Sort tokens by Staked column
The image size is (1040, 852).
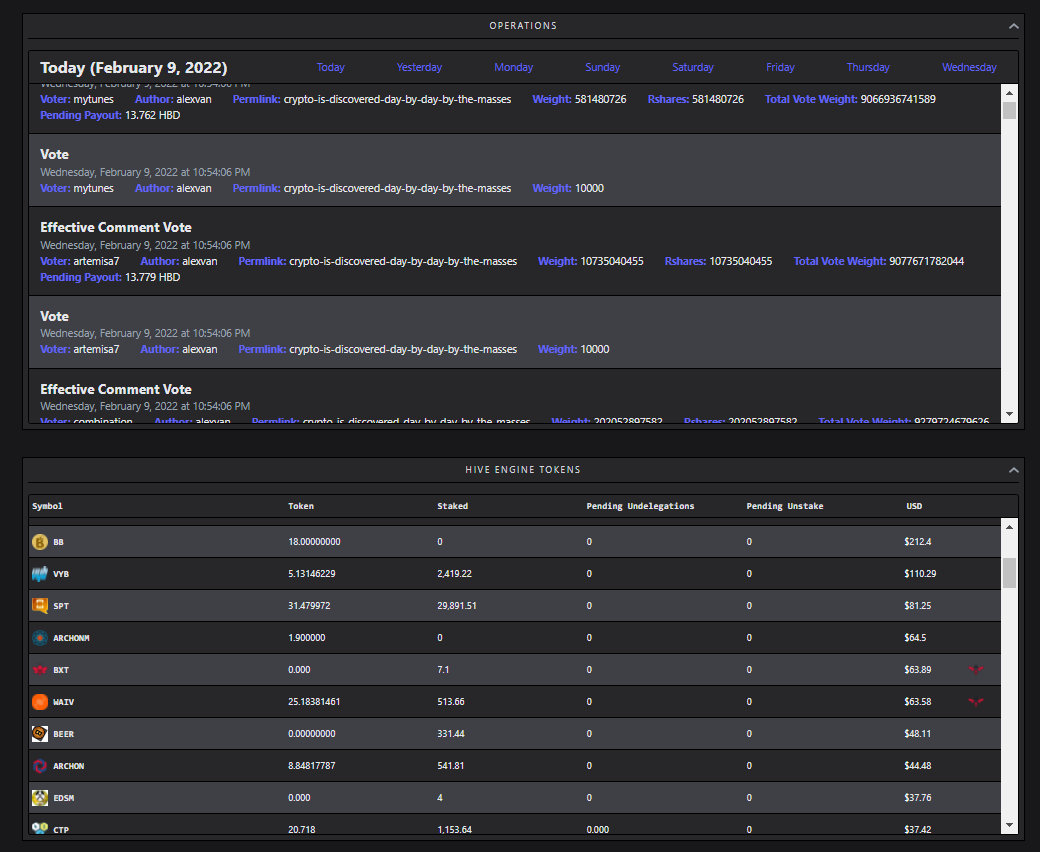click(452, 506)
